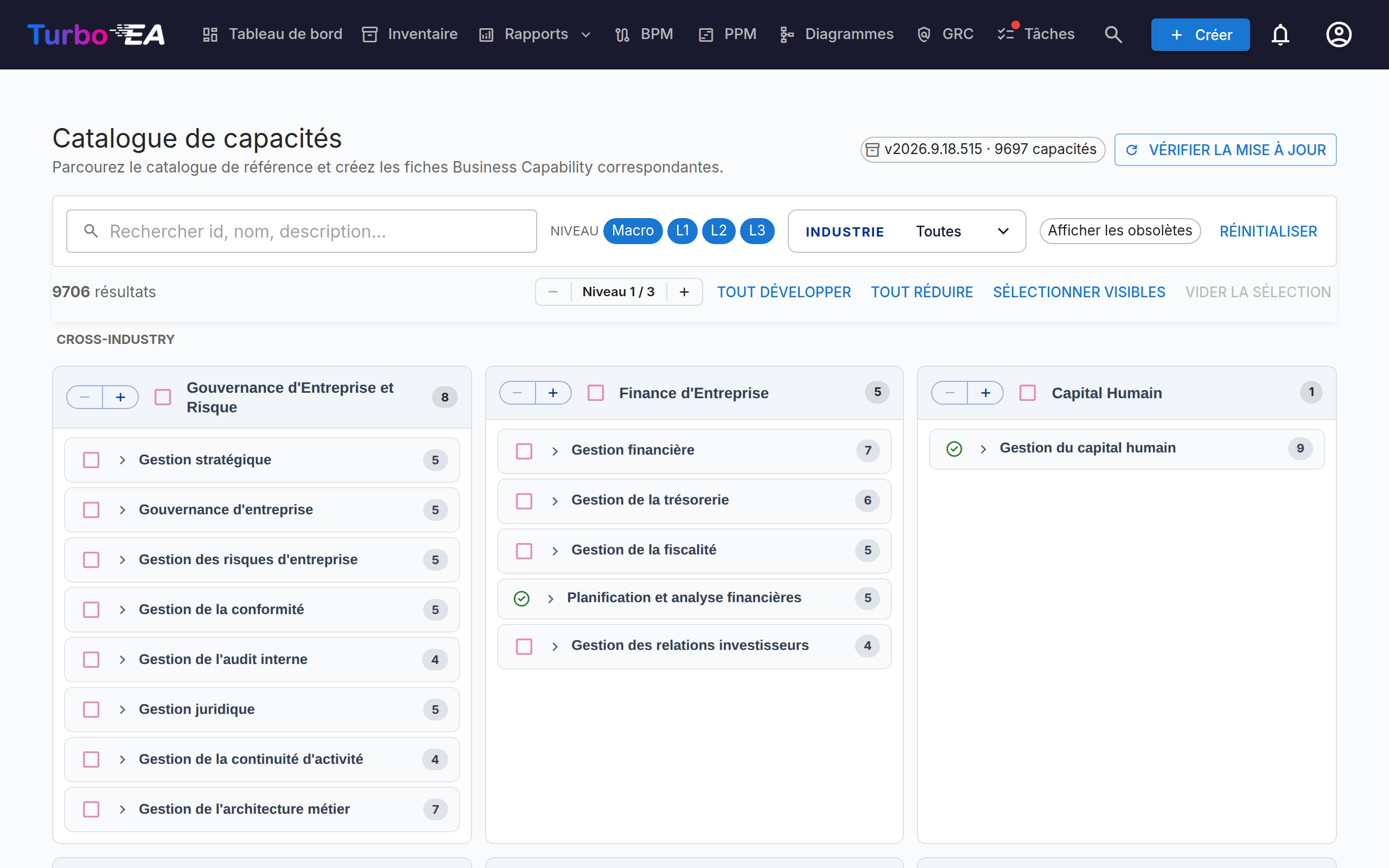Click the catalogue version chip v2026.9.18.515

tap(982, 150)
